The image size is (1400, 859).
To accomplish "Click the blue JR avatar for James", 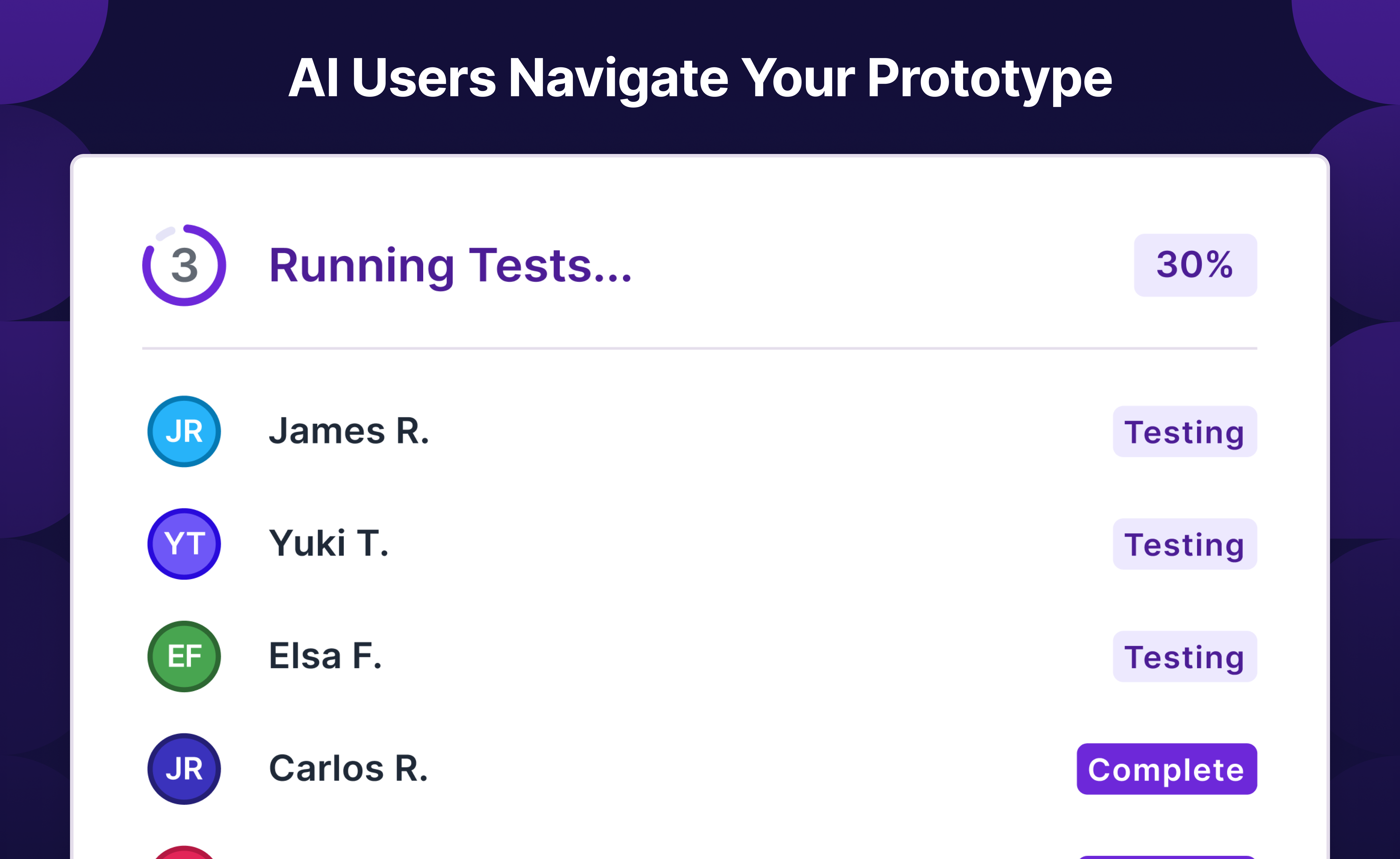I will pyautogui.click(x=183, y=431).
